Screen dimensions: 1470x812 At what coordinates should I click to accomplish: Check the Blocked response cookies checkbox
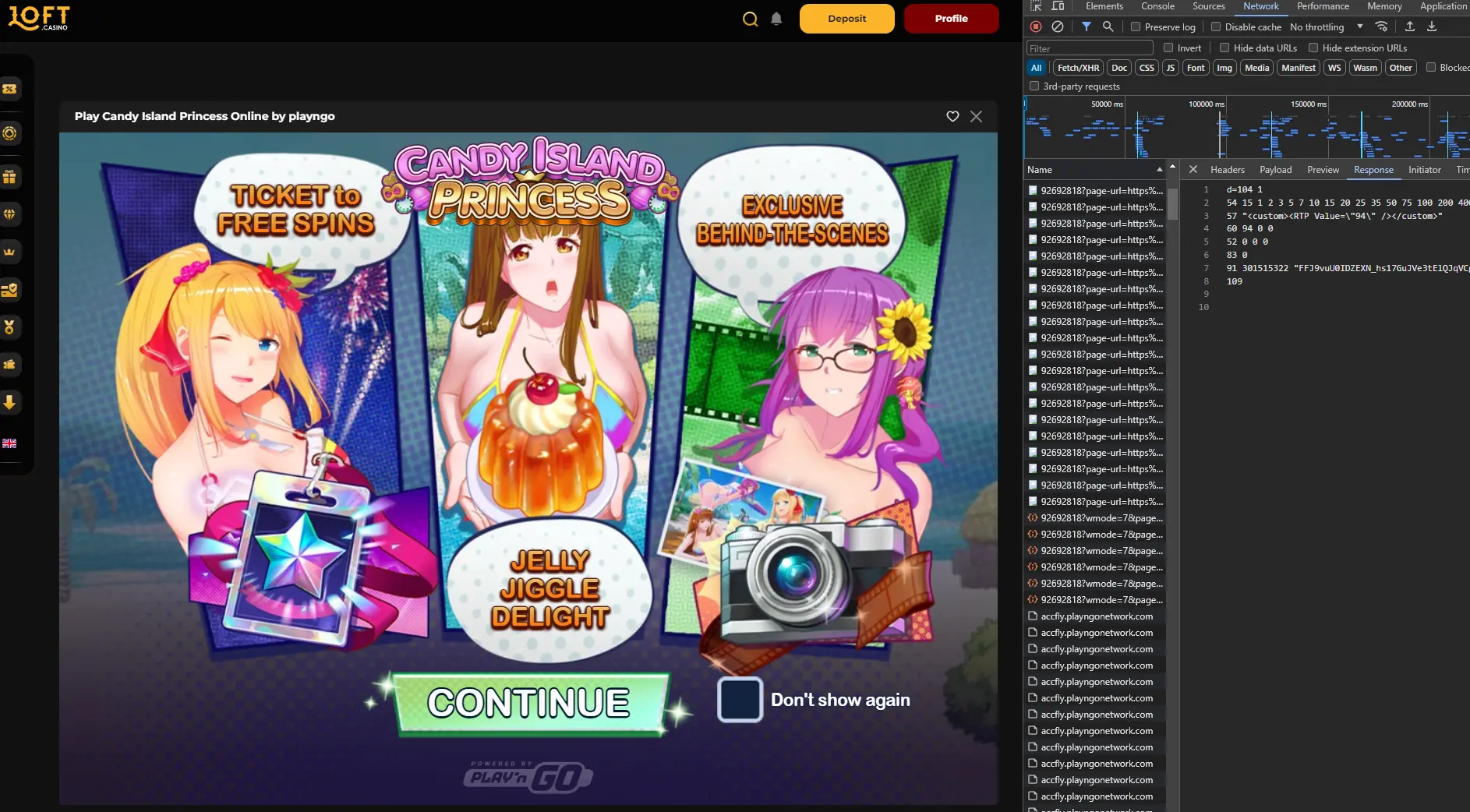point(1431,67)
